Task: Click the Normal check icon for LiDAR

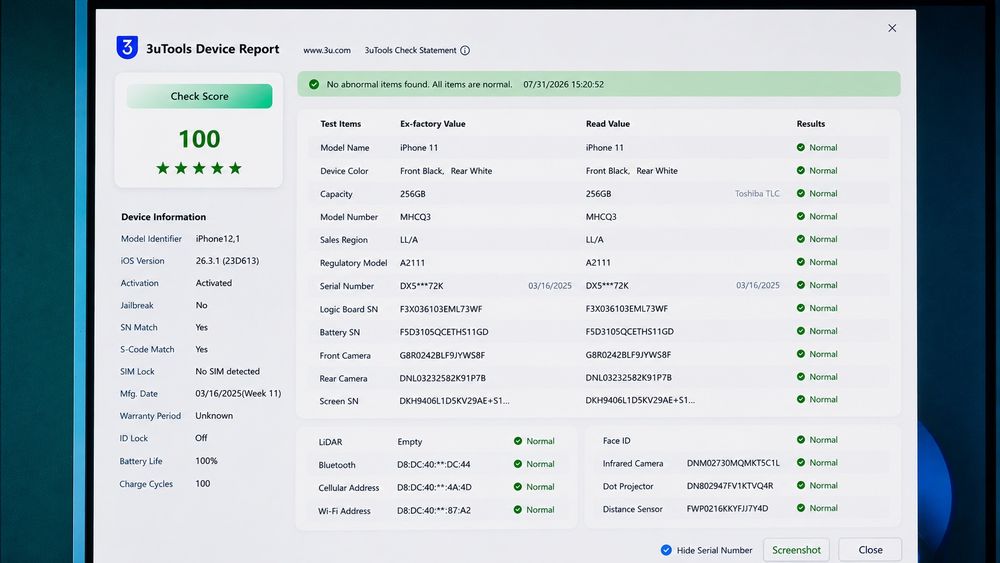Action: pos(518,441)
